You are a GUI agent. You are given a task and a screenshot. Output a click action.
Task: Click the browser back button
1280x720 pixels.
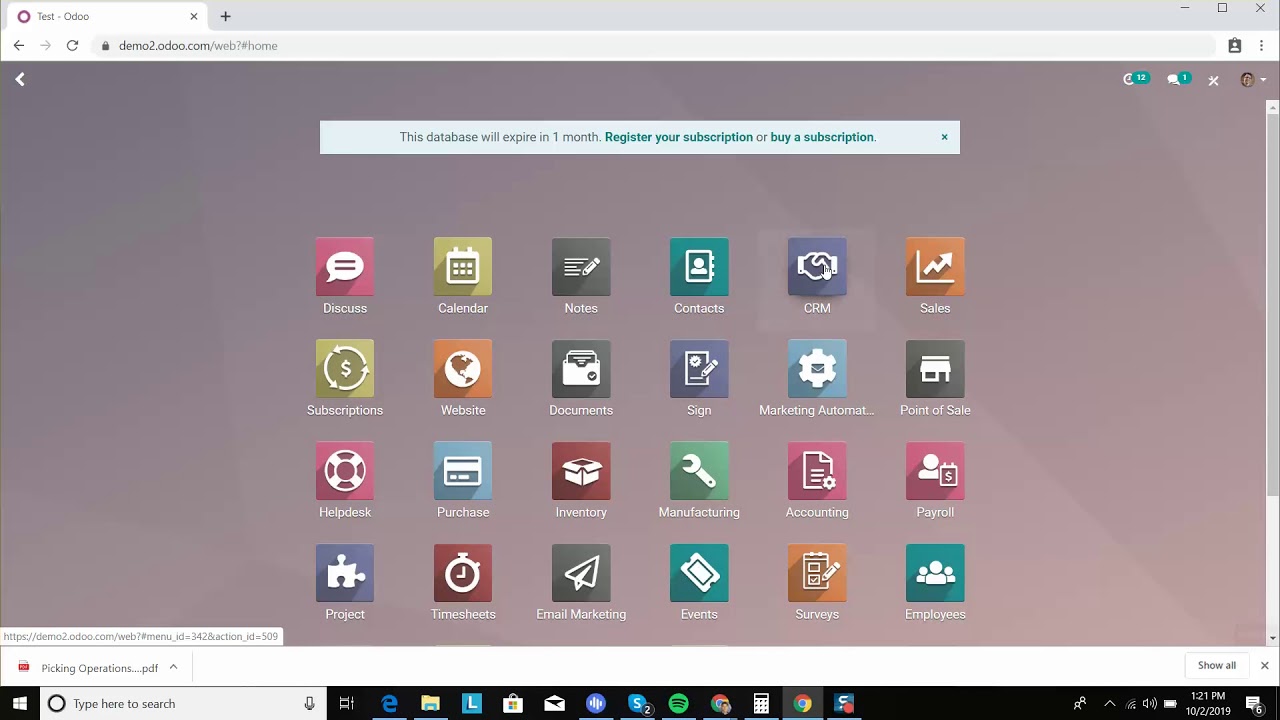19,45
